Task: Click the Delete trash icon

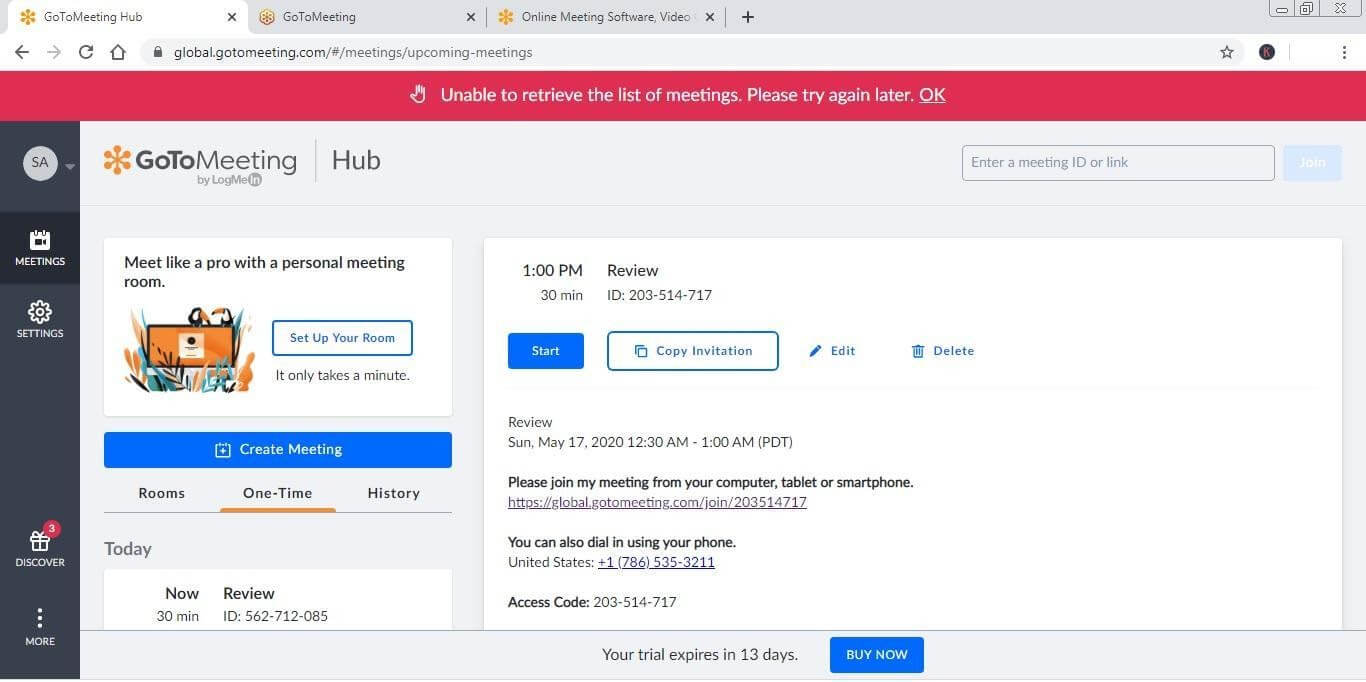Action: [919, 350]
